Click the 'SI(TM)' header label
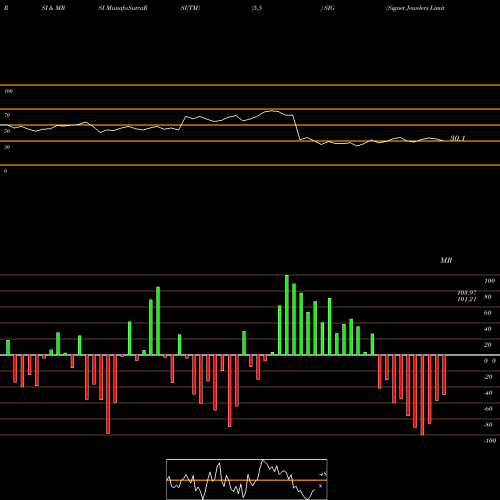 coord(190,8)
